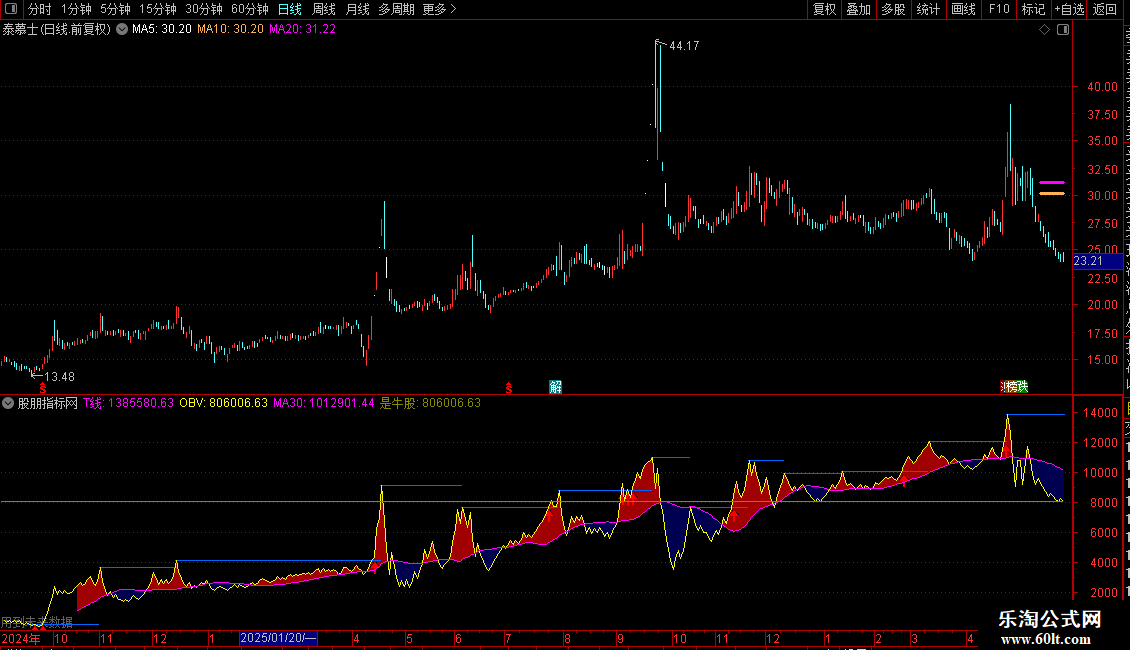Click the 44.17 high price marker
The height and width of the screenshot is (650, 1130).
pos(684,45)
